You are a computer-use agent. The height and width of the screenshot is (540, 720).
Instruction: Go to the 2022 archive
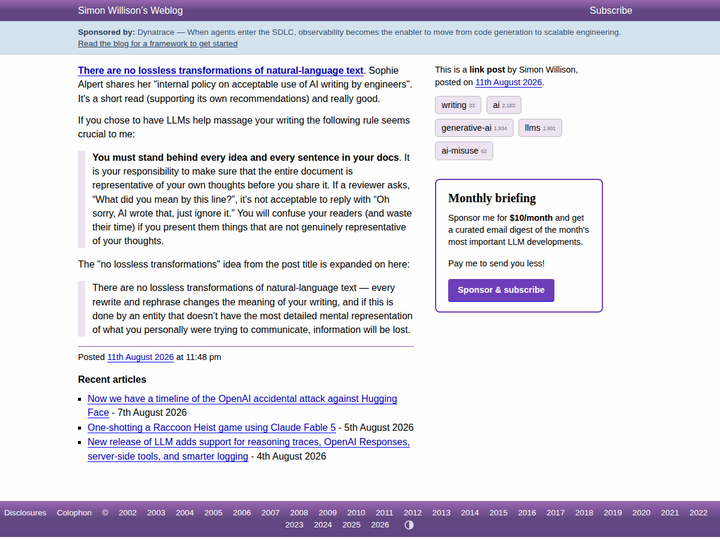click(698, 513)
